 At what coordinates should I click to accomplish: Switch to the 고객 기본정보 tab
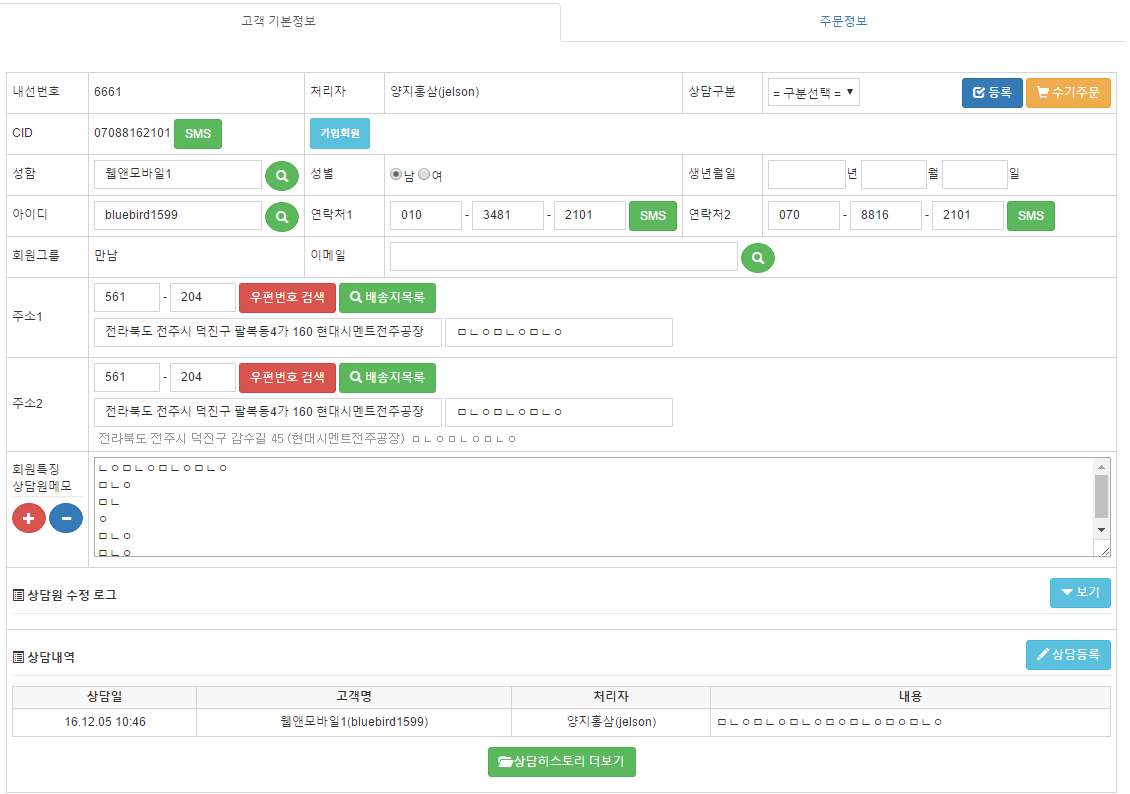(279, 21)
